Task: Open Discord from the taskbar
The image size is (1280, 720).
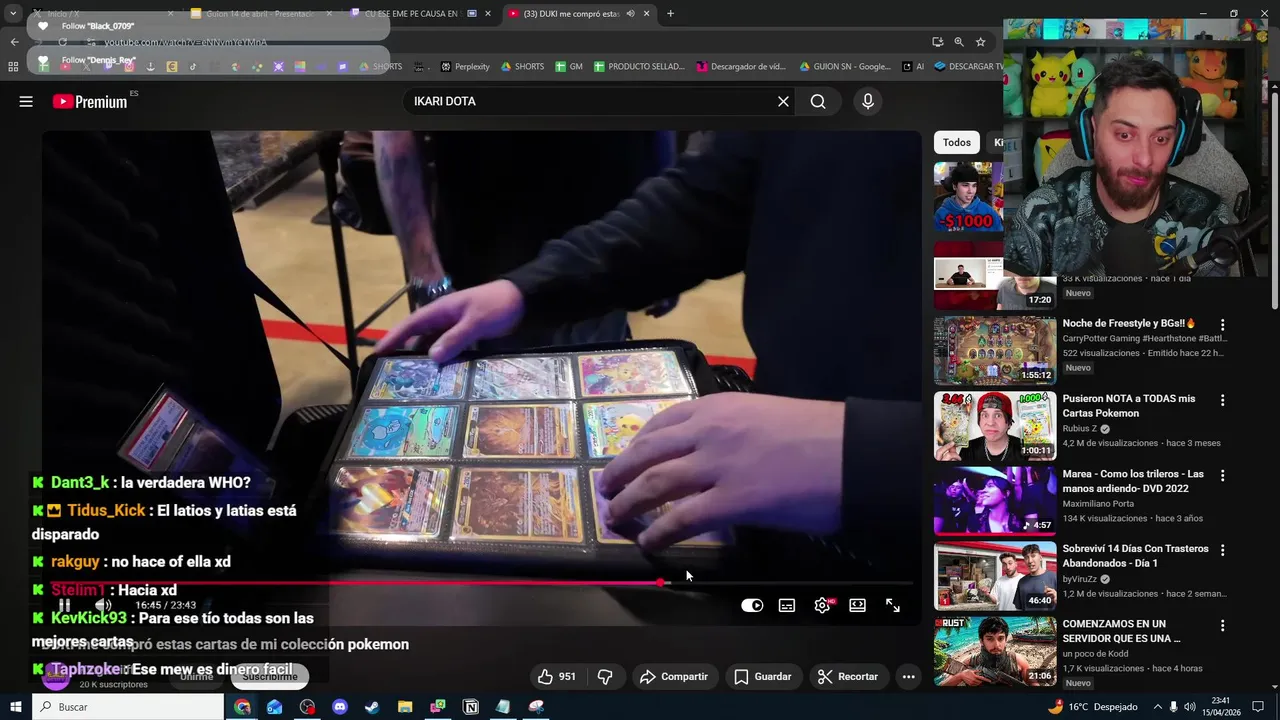Action: (339, 707)
